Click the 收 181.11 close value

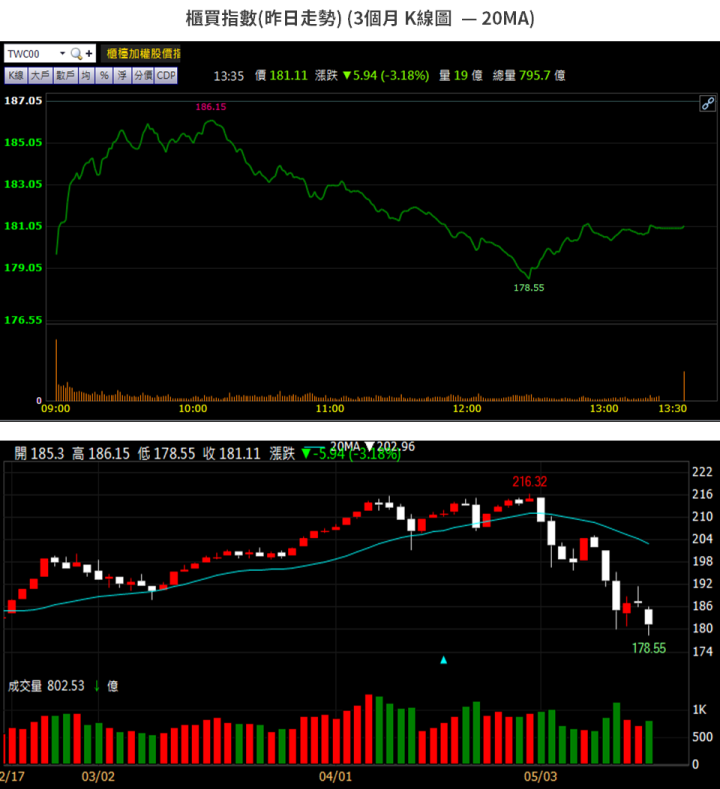coord(232,454)
